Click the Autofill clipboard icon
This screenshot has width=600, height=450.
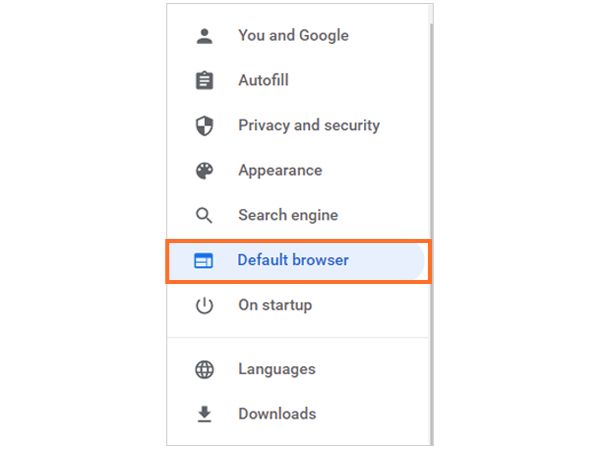[x=204, y=81]
